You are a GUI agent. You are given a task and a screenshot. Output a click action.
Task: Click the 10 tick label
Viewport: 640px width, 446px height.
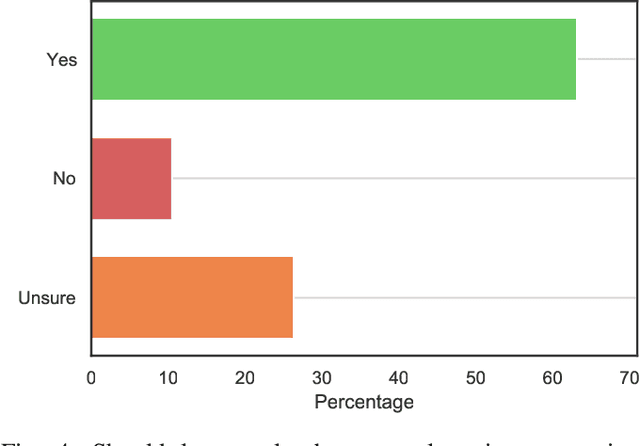pos(168,377)
